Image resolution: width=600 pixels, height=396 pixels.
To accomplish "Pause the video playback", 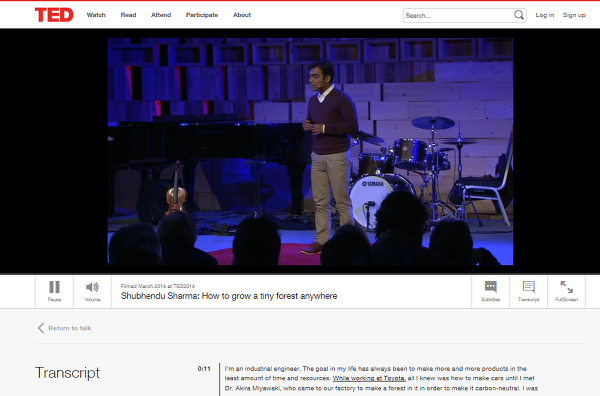I will tap(54, 292).
